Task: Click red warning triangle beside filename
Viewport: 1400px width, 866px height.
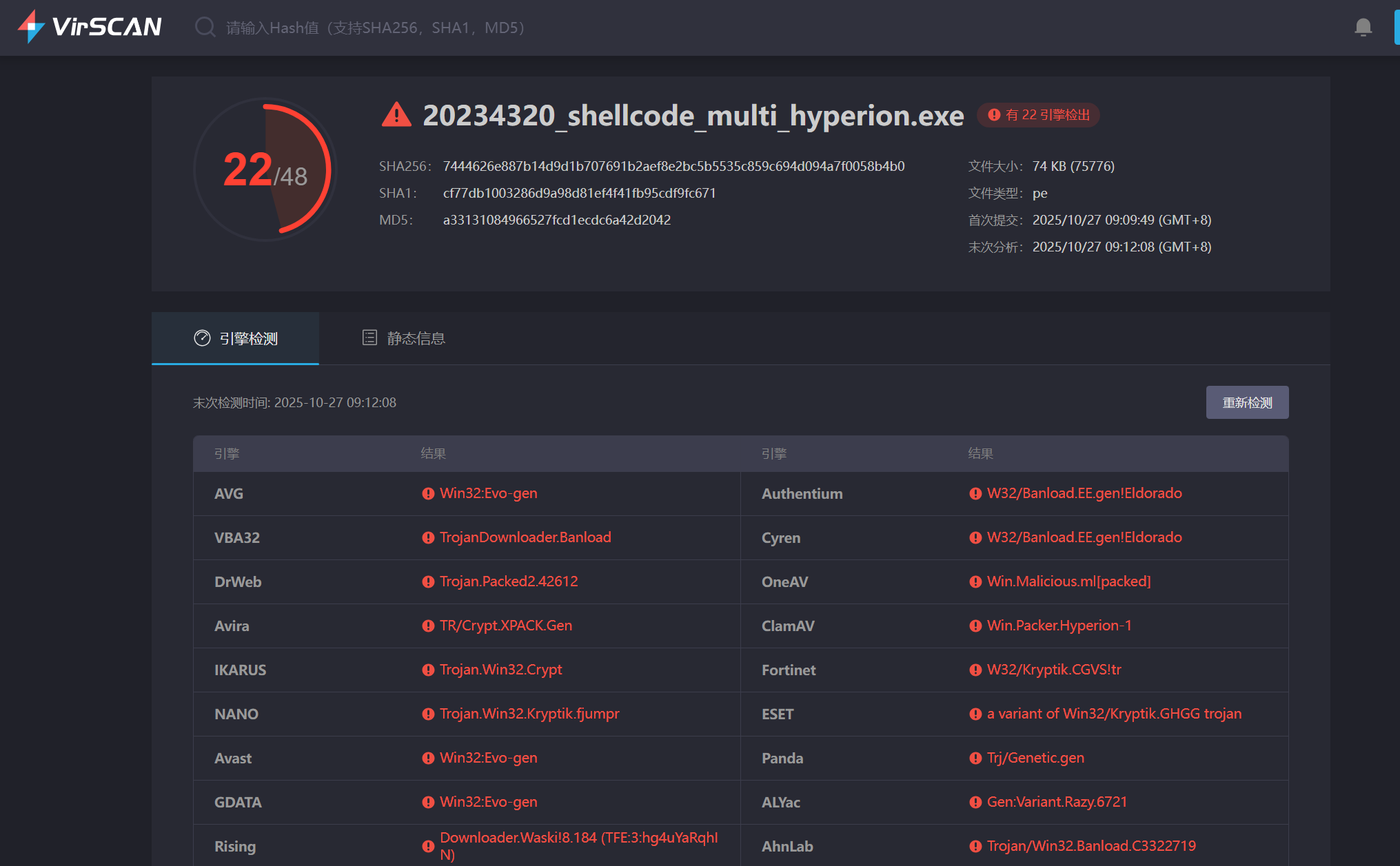Action: (x=396, y=115)
